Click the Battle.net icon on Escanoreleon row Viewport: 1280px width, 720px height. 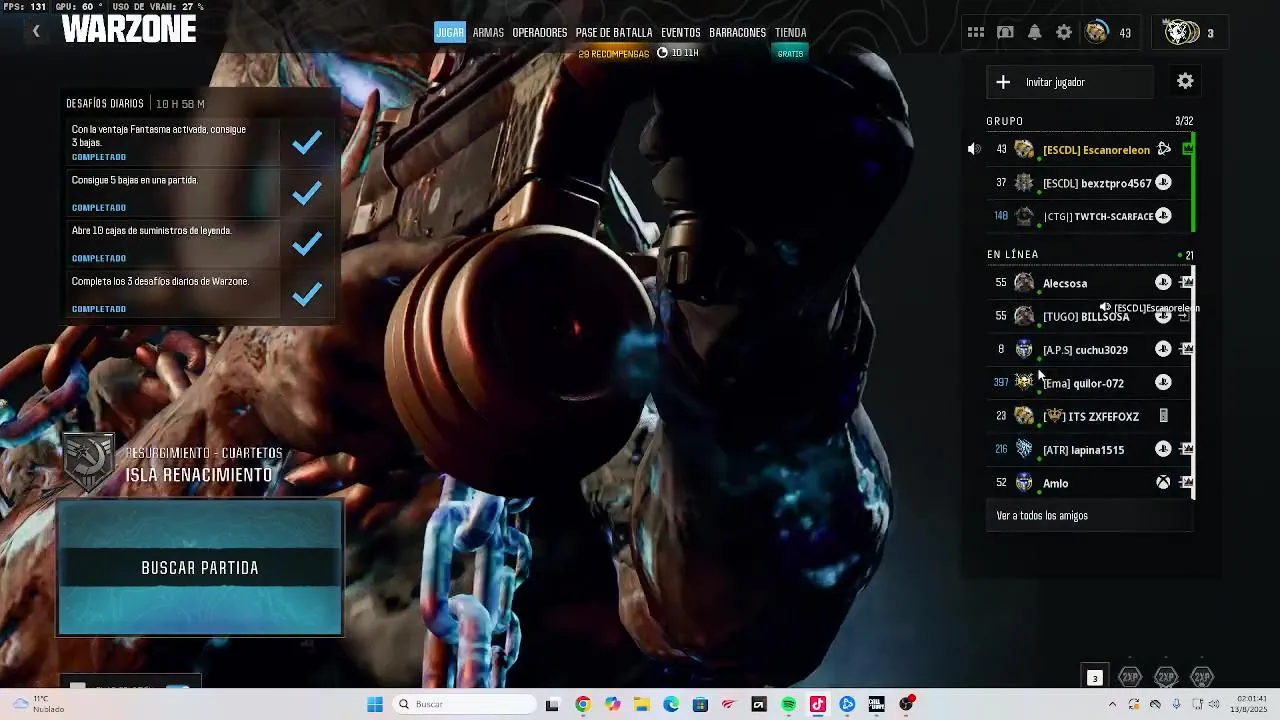[1164, 150]
